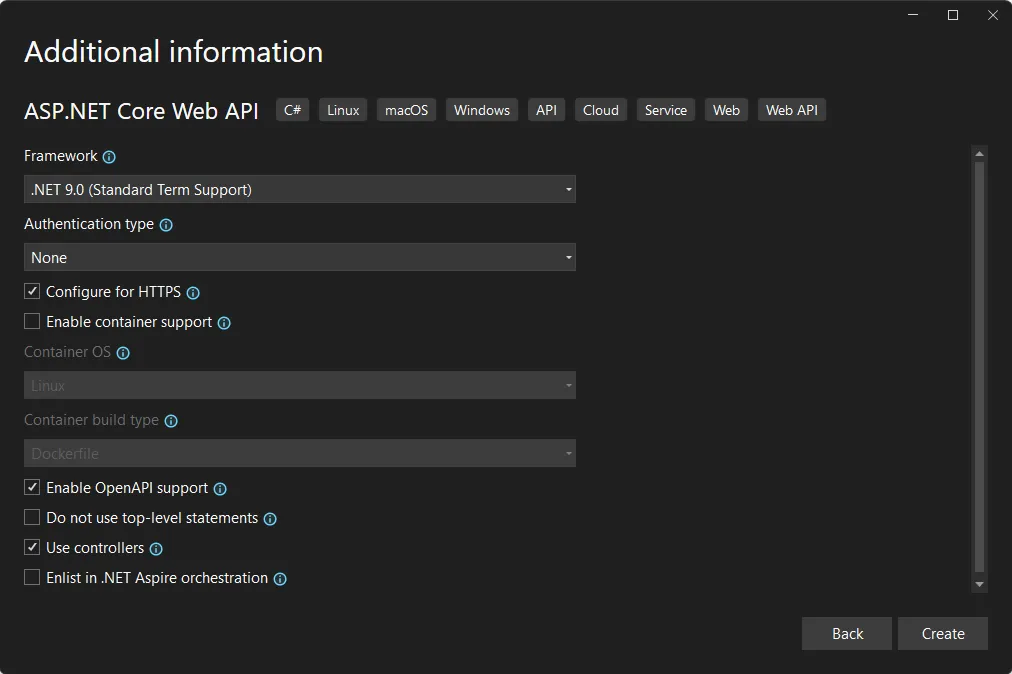Click the Create button
Screen dimensions: 1012x674
[x=942, y=633]
